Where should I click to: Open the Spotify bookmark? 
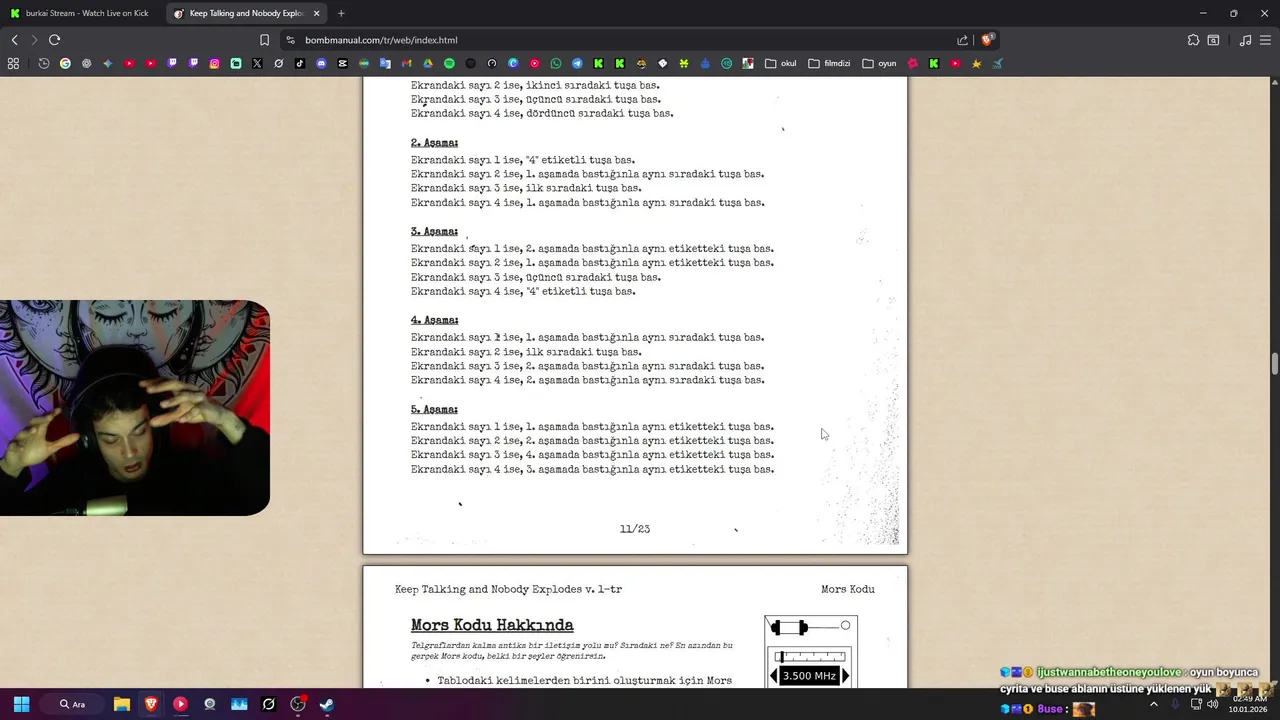click(449, 63)
